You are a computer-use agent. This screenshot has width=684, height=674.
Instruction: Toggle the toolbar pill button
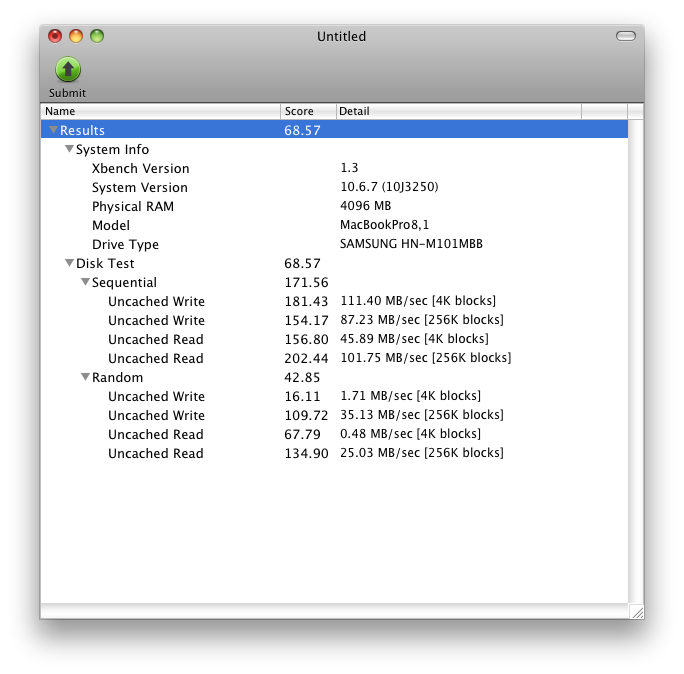pyautogui.click(x=626, y=36)
